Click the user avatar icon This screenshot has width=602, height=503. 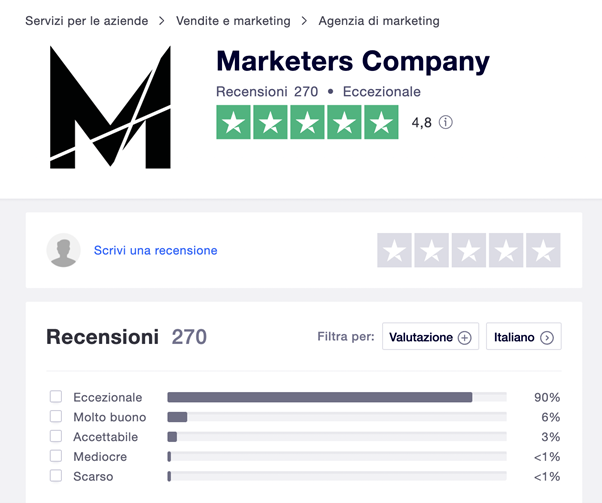tap(64, 251)
